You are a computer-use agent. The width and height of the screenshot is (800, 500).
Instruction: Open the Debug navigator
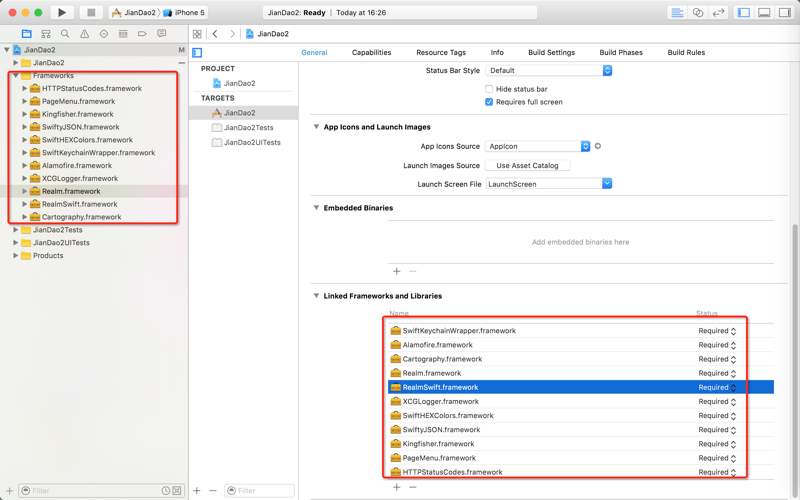(x=123, y=34)
